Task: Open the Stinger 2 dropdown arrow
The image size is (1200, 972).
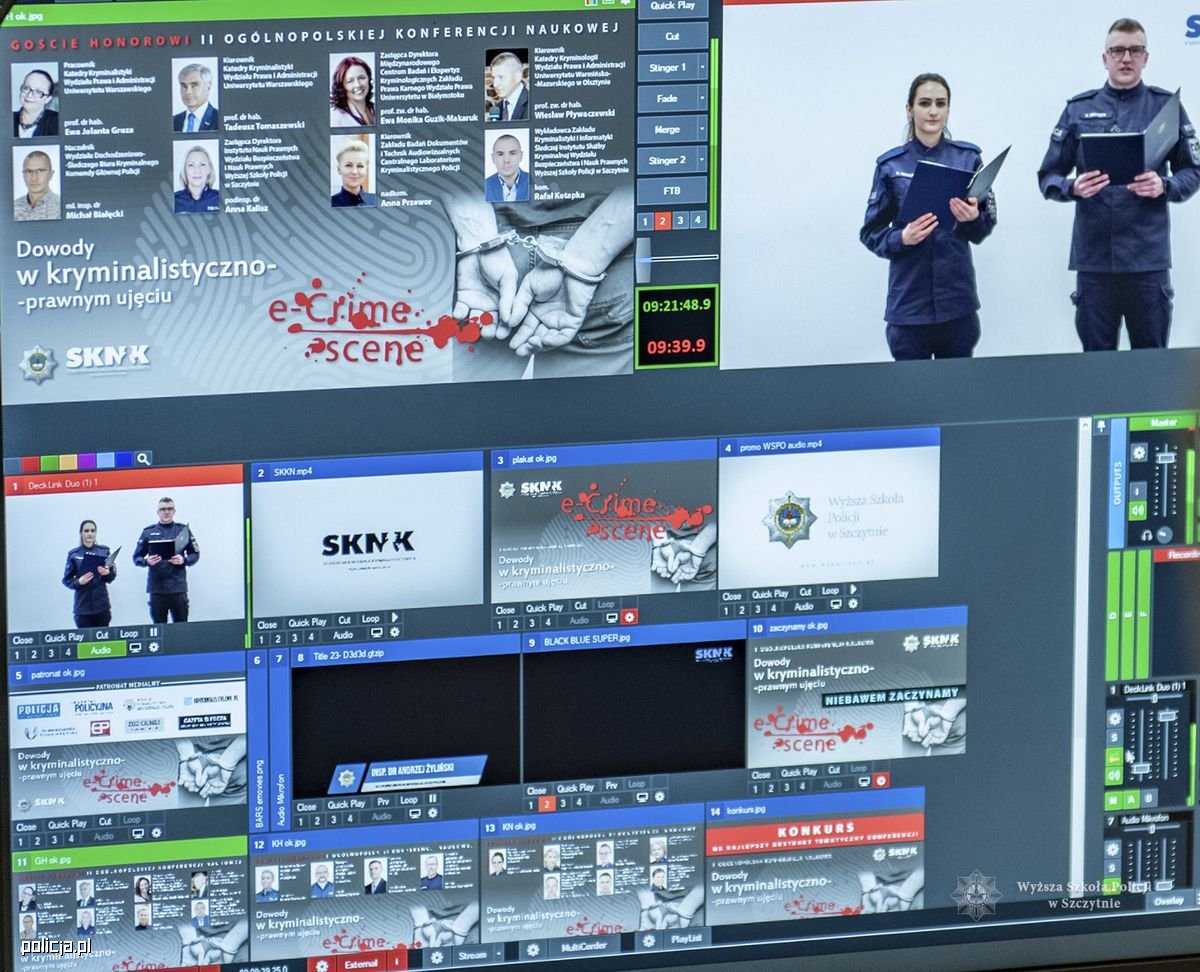Action: [x=702, y=160]
